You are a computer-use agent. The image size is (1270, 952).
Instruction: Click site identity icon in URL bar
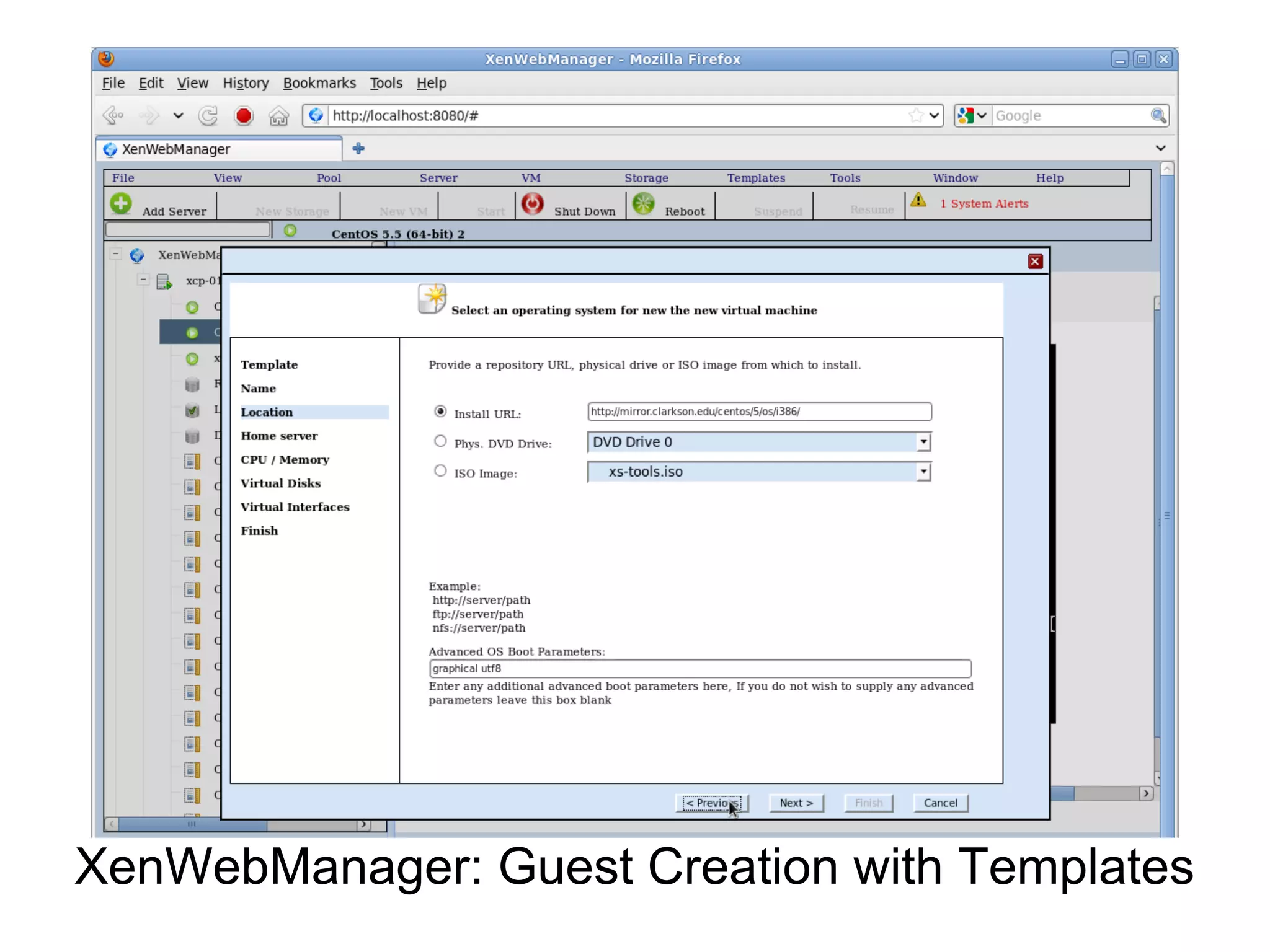click(316, 115)
